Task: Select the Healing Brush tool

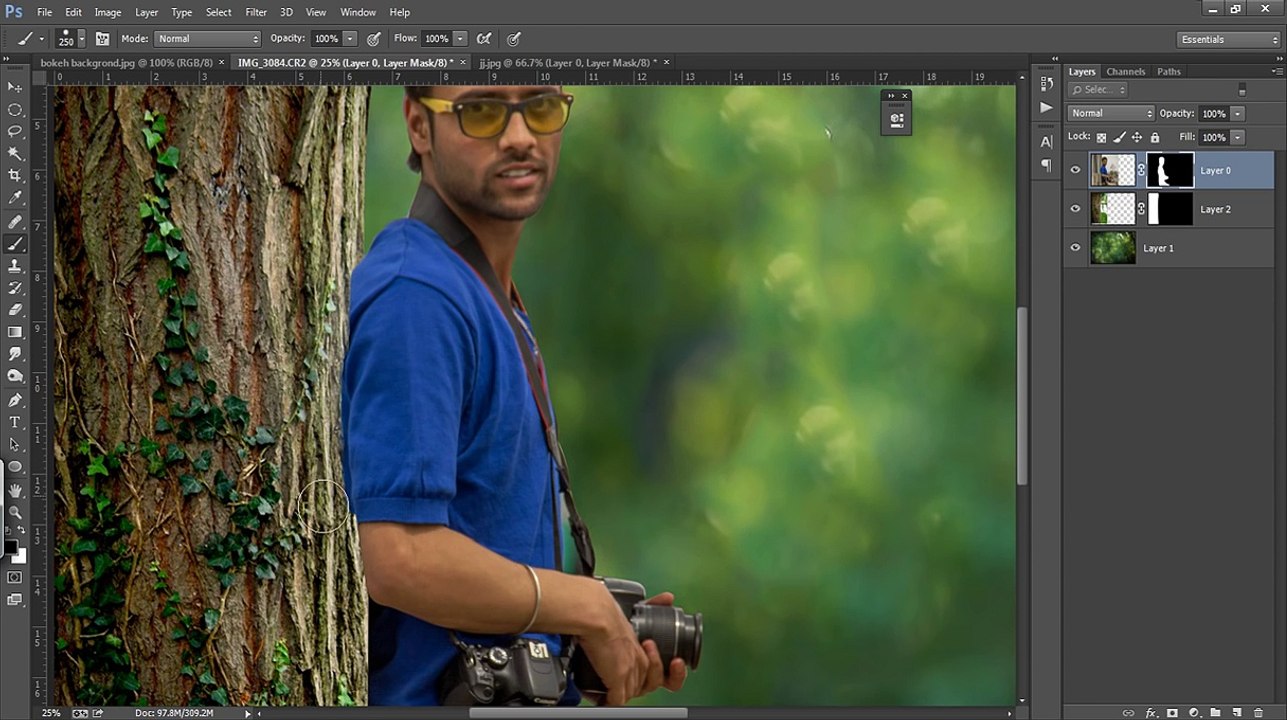Action: [15, 222]
